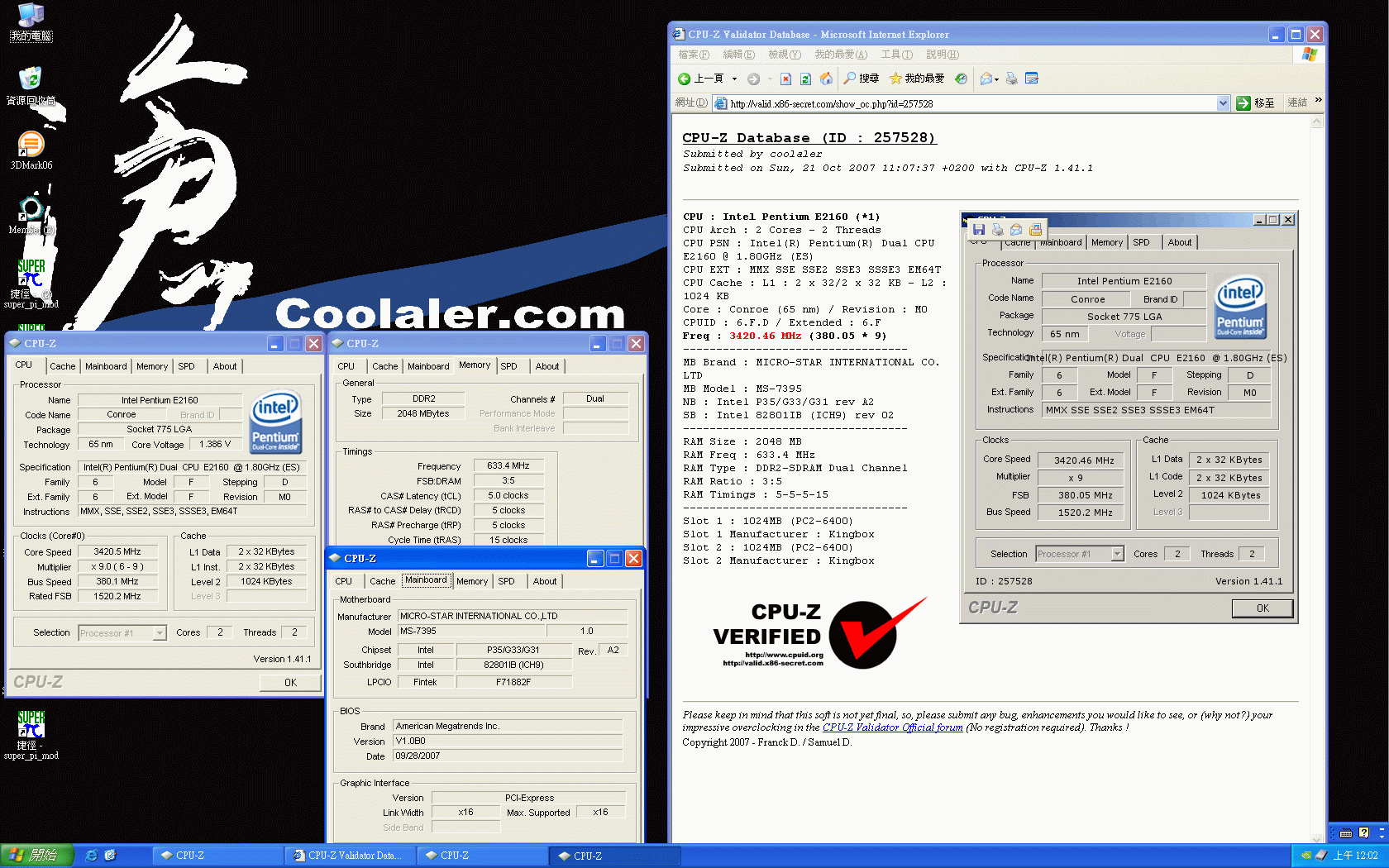Open the File menu in Internet Explorer
The width and height of the screenshot is (1389, 868).
(x=694, y=55)
